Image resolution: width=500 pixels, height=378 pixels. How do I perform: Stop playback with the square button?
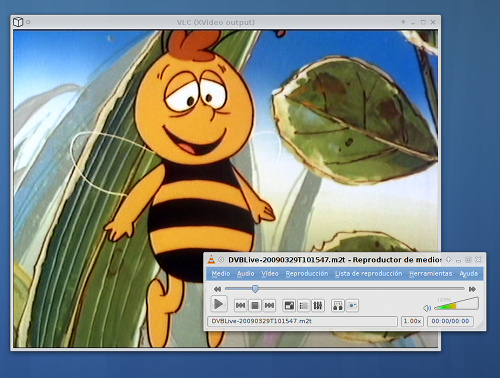coord(255,305)
